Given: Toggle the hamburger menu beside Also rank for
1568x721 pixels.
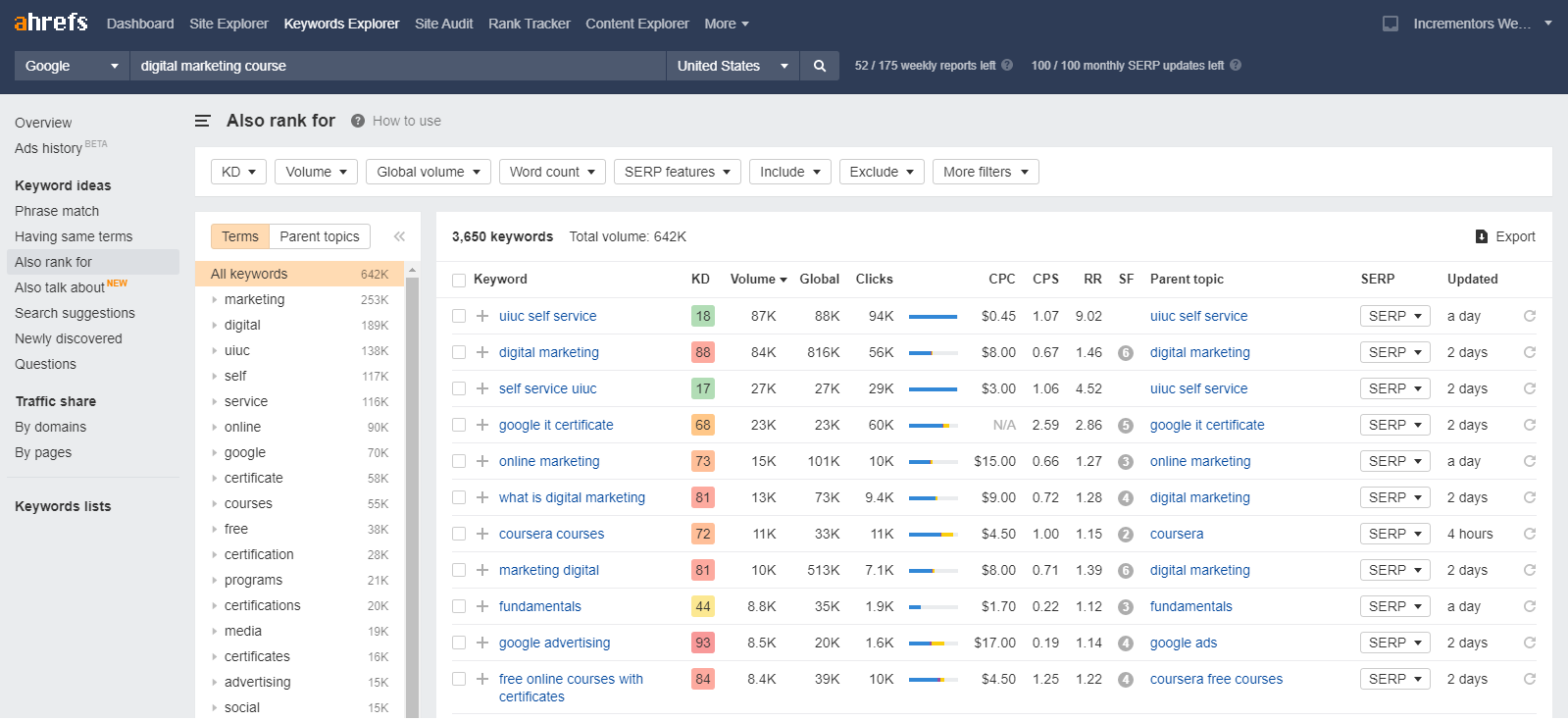Looking at the screenshot, I should (x=203, y=121).
